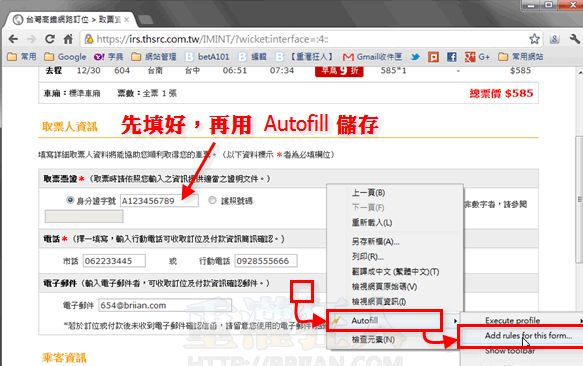The width and height of the screenshot is (583, 366).
Task: Select the 護照號碼 radio button
Action: tap(212, 200)
